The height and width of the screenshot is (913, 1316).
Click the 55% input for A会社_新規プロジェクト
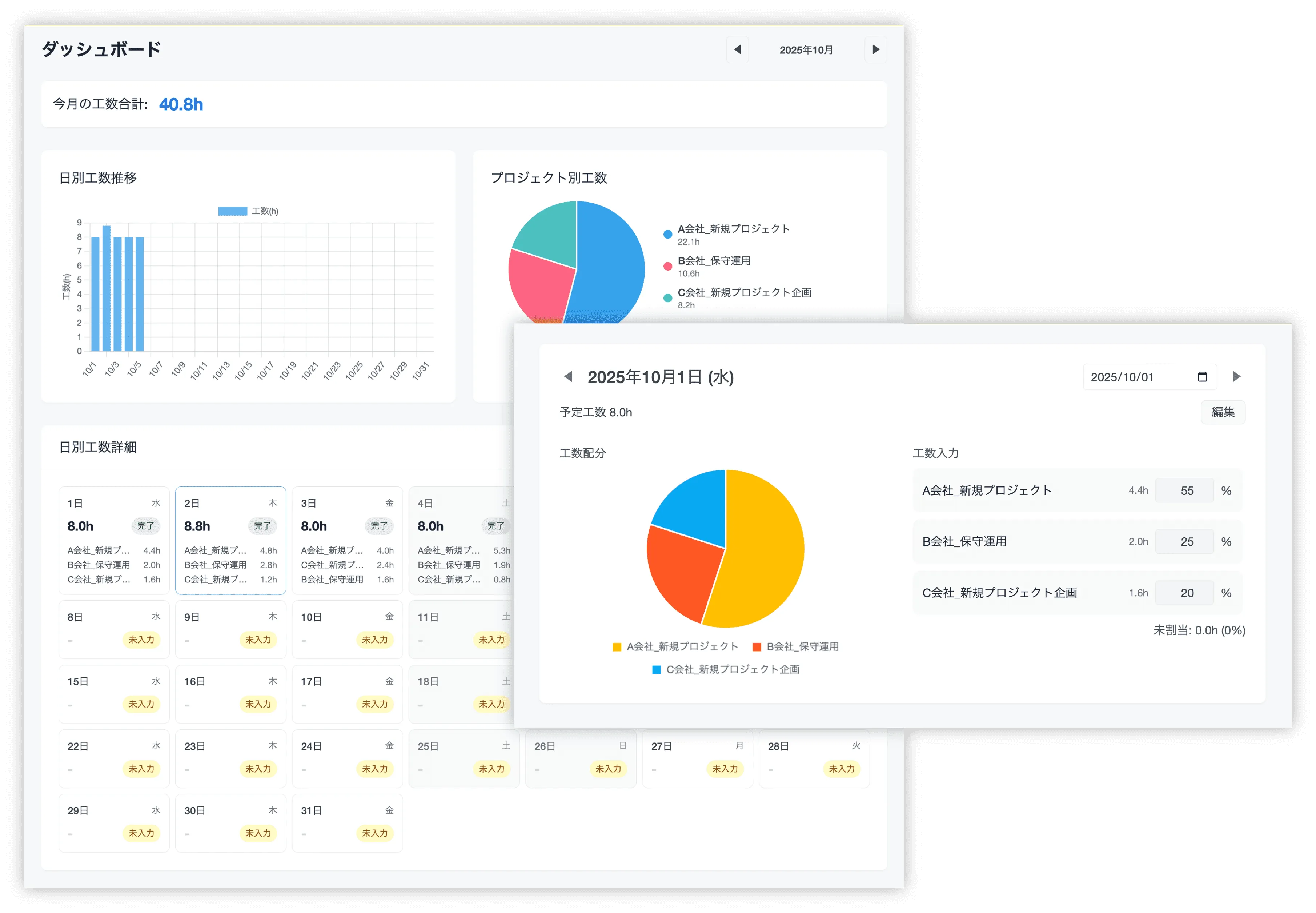pyautogui.click(x=1184, y=490)
